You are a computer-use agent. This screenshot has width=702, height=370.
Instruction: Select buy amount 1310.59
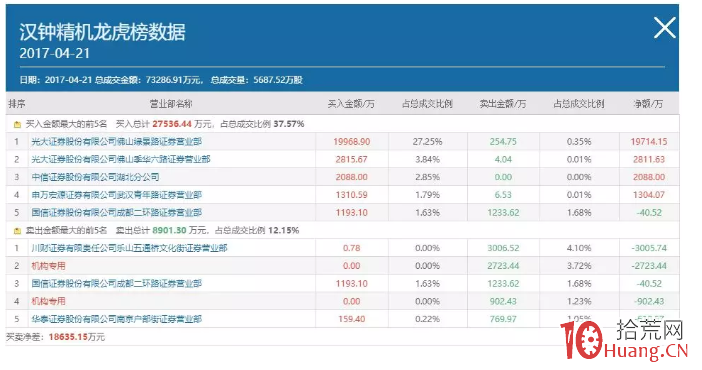[x=351, y=195]
